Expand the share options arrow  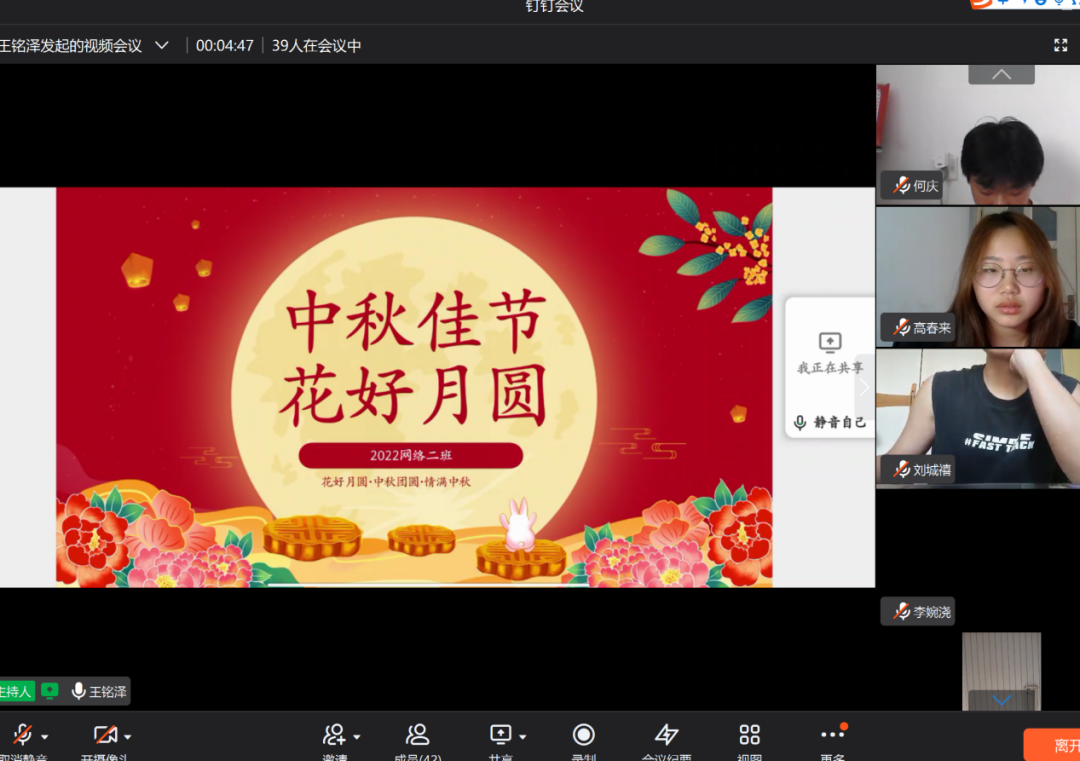click(522, 737)
